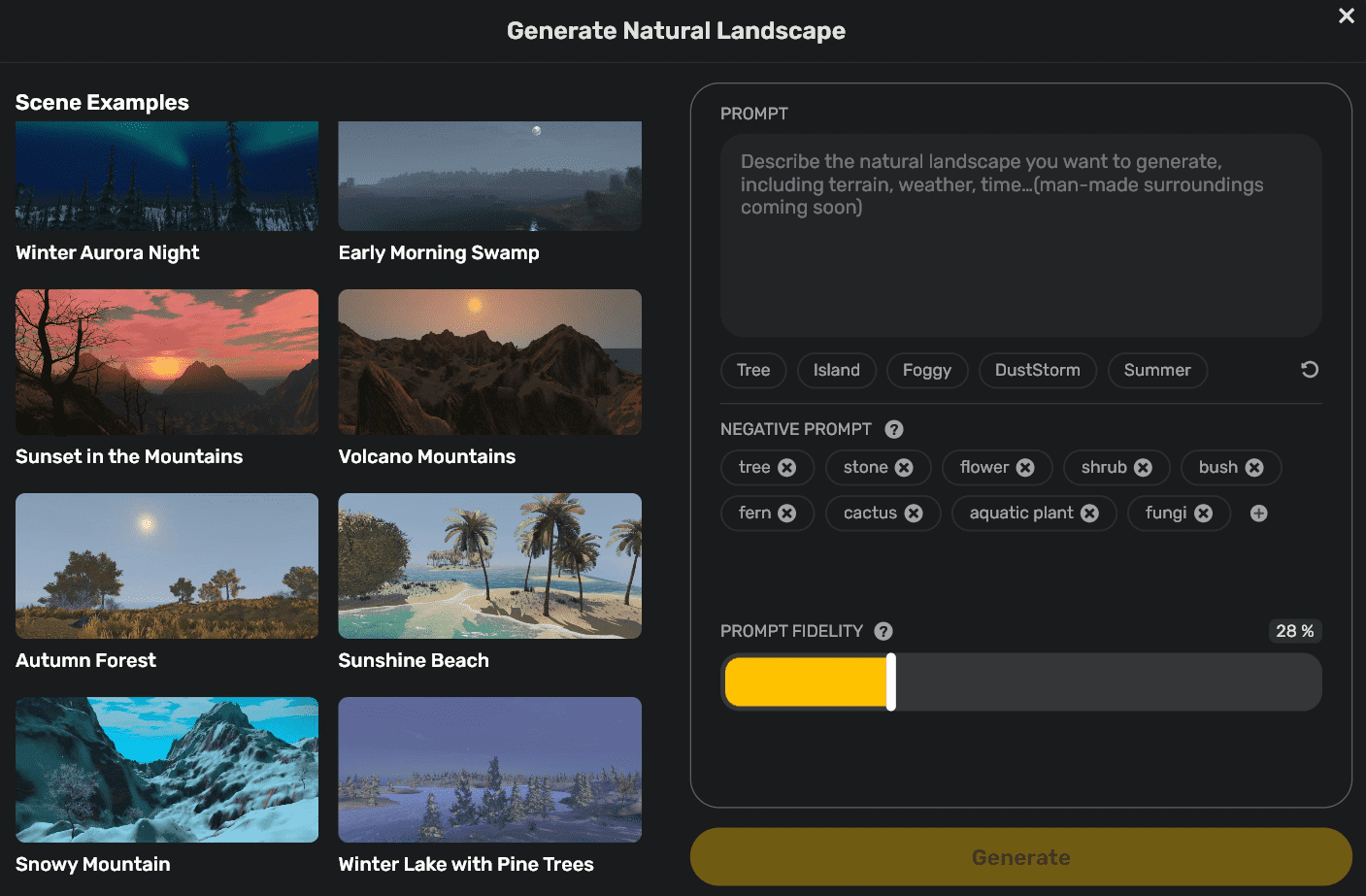This screenshot has width=1366, height=896.
Task: Pick the Volcano Mountains example thumbnail
Action: coord(489,362)
